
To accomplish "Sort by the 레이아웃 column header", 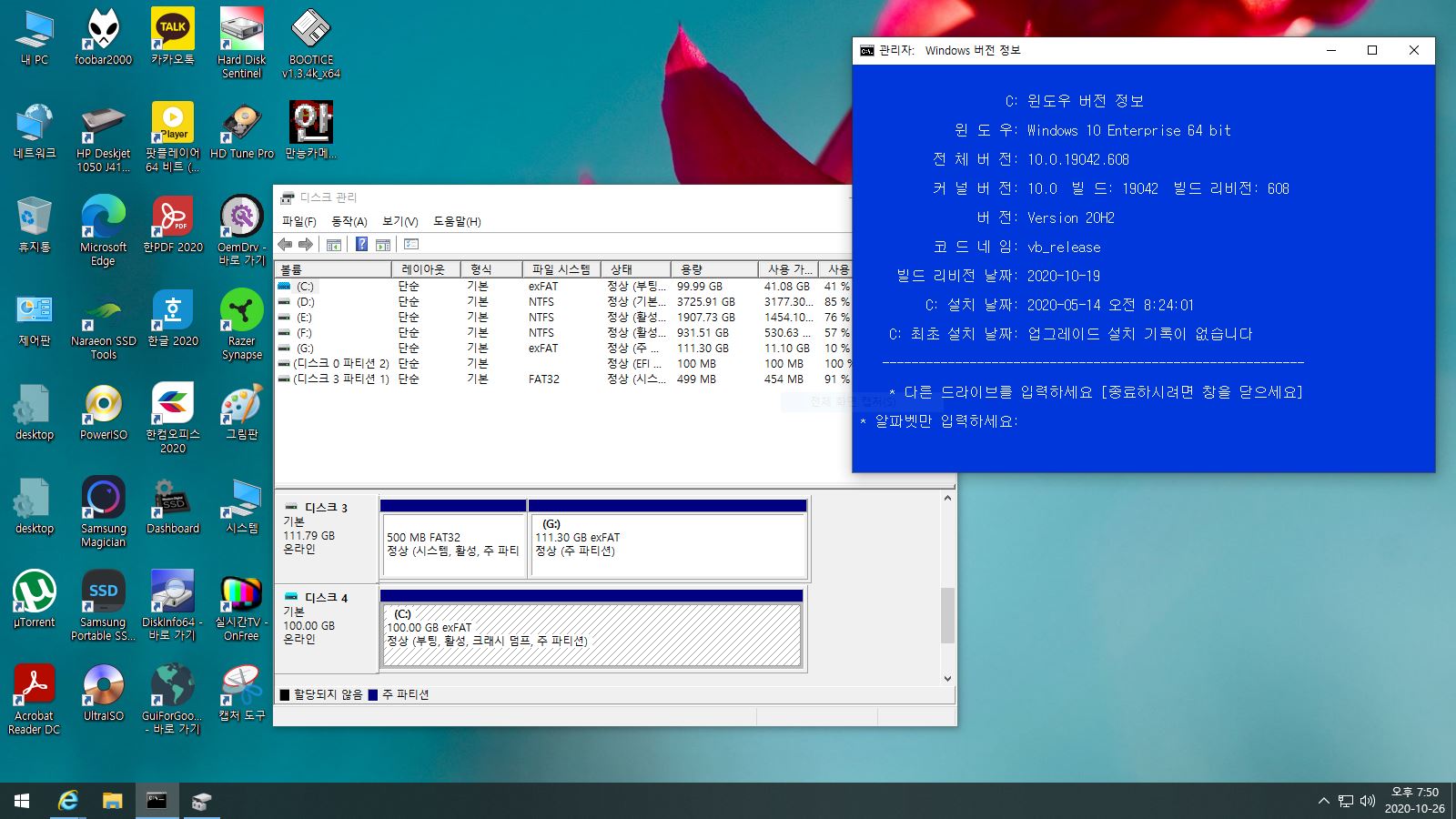I will (x=426, y=269).
